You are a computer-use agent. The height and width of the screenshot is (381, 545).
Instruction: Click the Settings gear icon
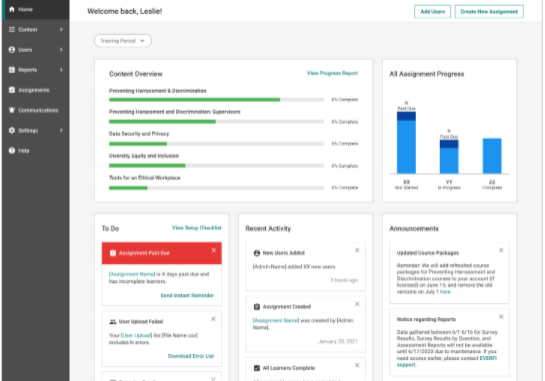click(x=12, y=130)
